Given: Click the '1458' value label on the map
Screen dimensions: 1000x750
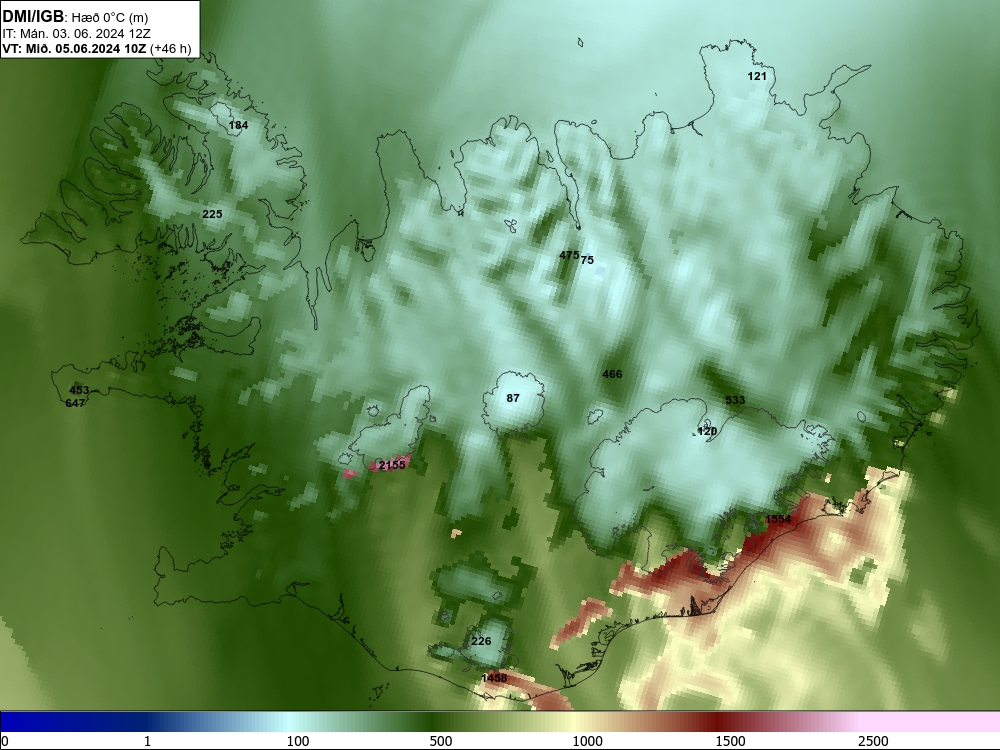Looking at the screenshot, I should click(x=494, y=678).
